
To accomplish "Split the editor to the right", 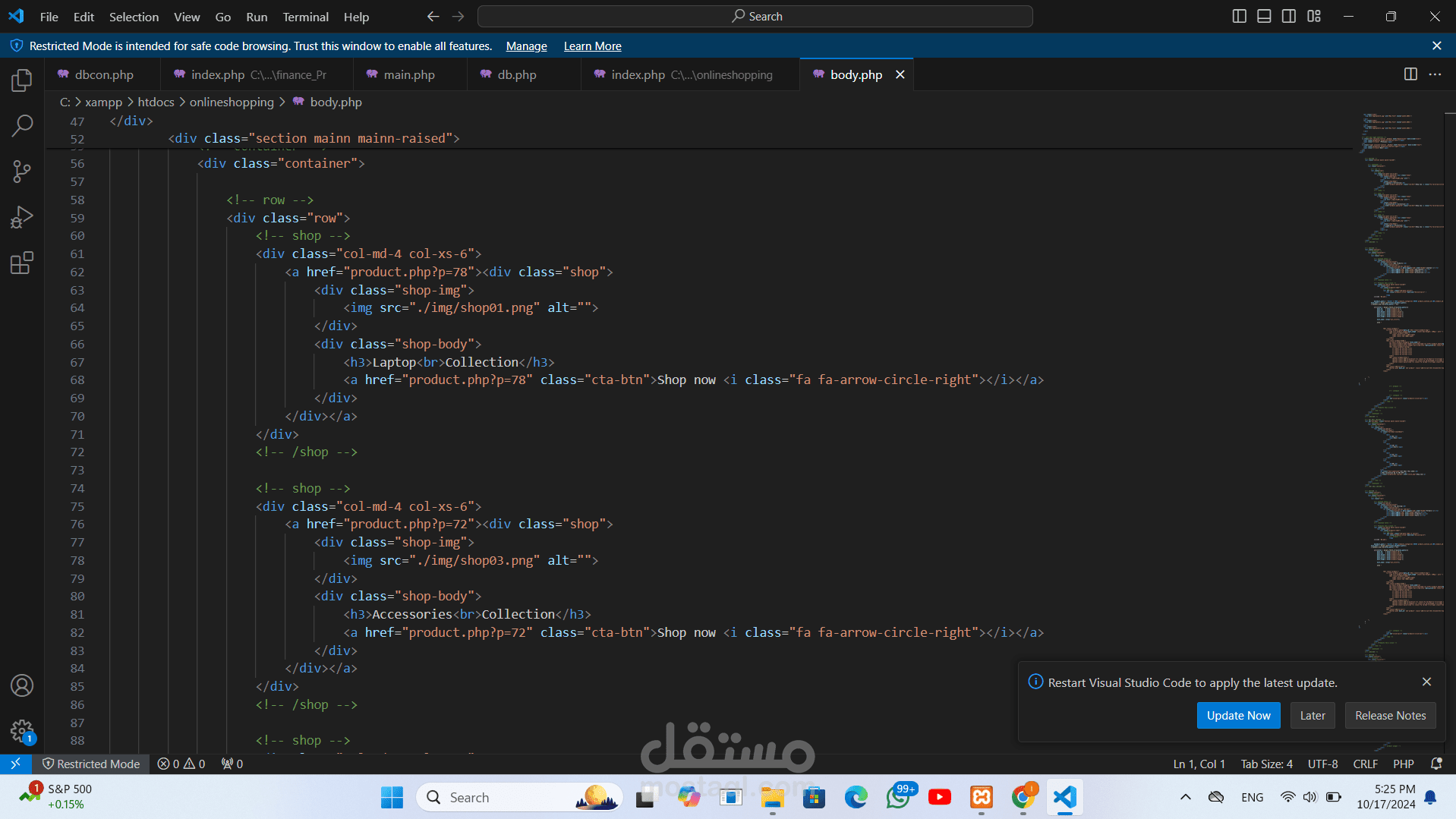I will (1410, 74).
